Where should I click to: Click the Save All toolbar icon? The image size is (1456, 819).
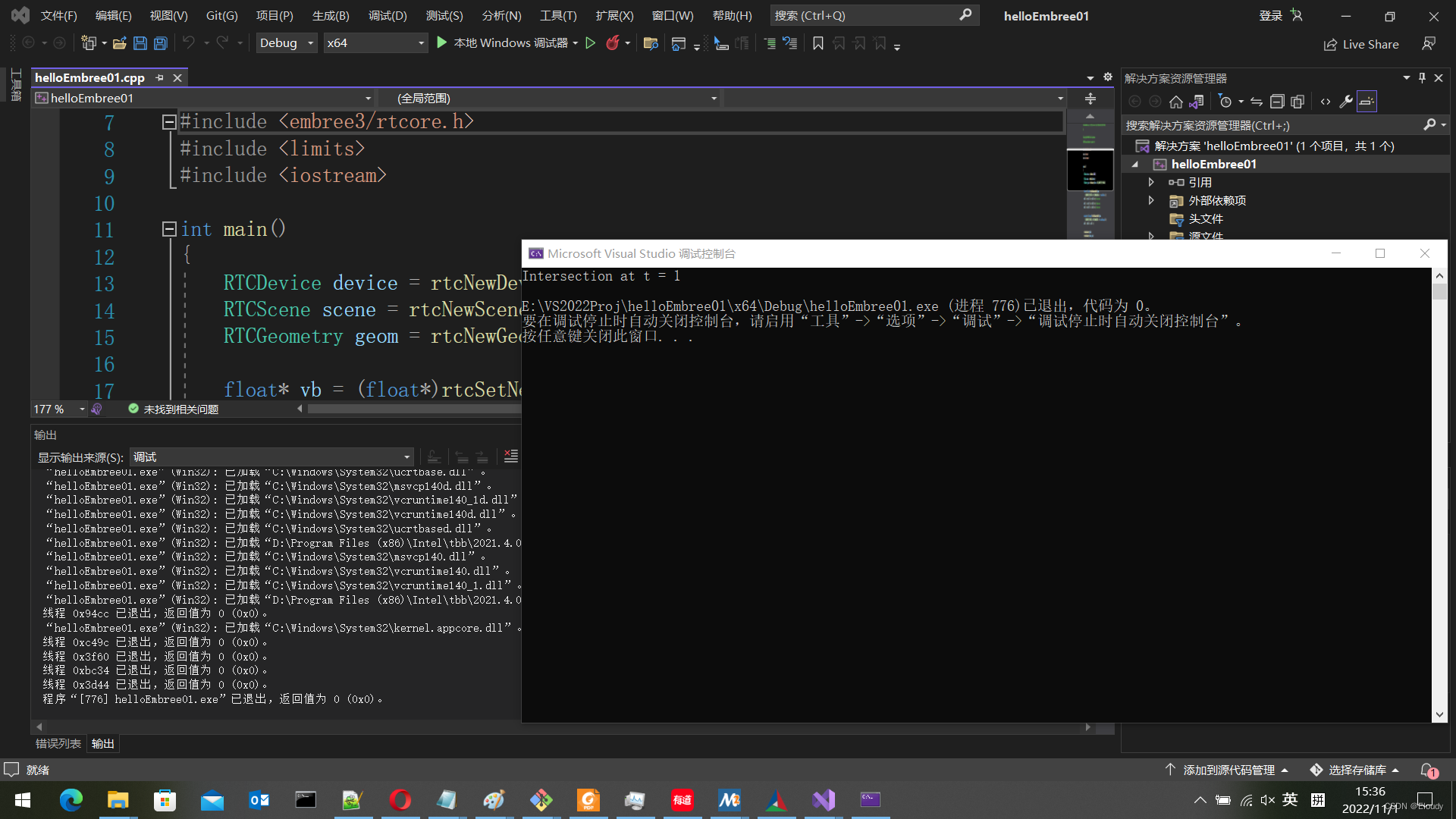(x=161, y=43)
